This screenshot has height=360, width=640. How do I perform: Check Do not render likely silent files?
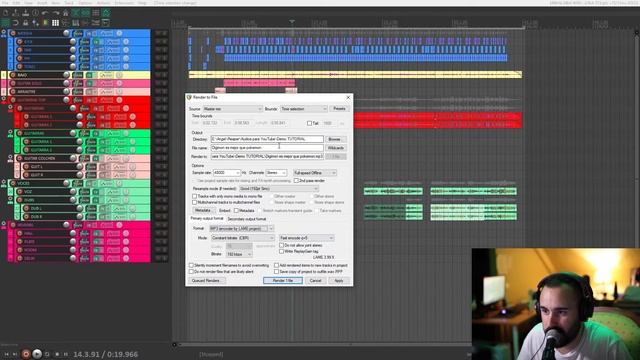(191, 271)
